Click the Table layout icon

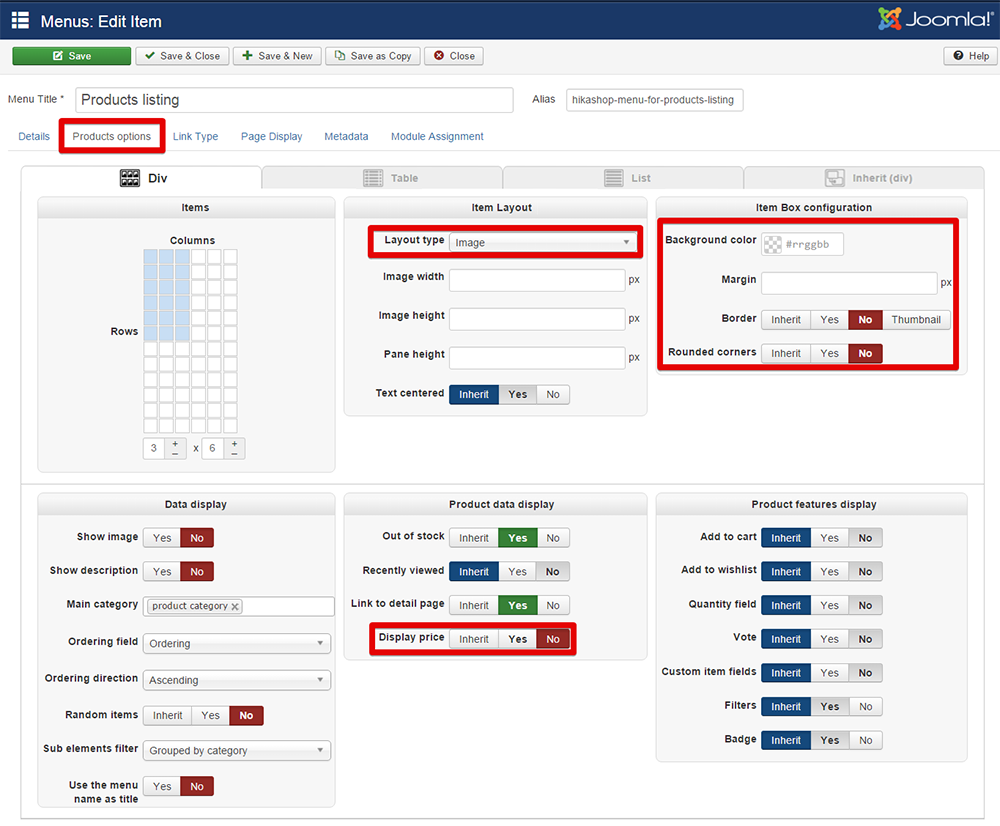point(373,178)
